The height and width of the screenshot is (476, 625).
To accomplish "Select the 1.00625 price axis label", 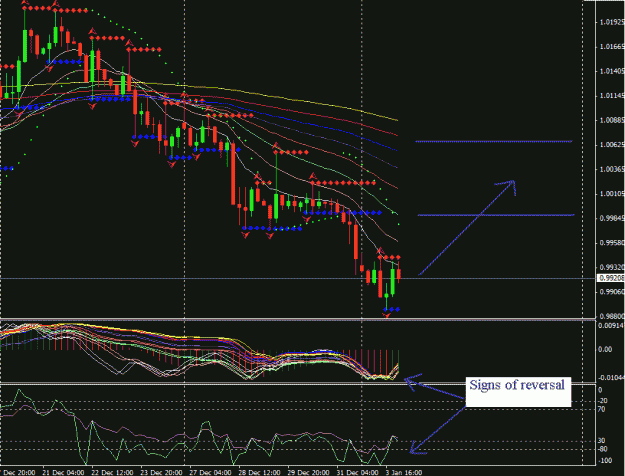I will pyautogui.click(x=612, y=145).
